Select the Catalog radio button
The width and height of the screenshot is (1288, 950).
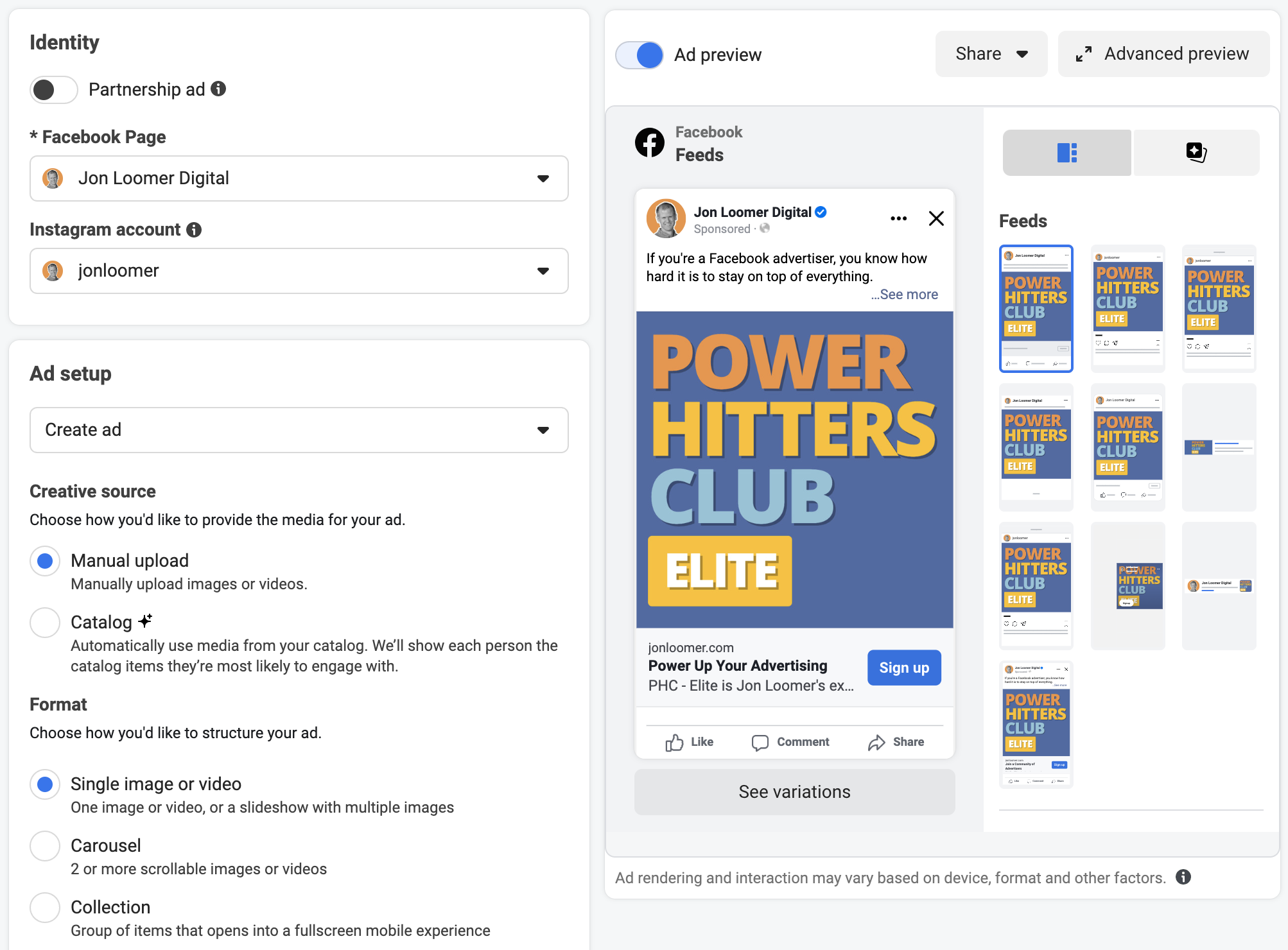[x=45, y=623]
